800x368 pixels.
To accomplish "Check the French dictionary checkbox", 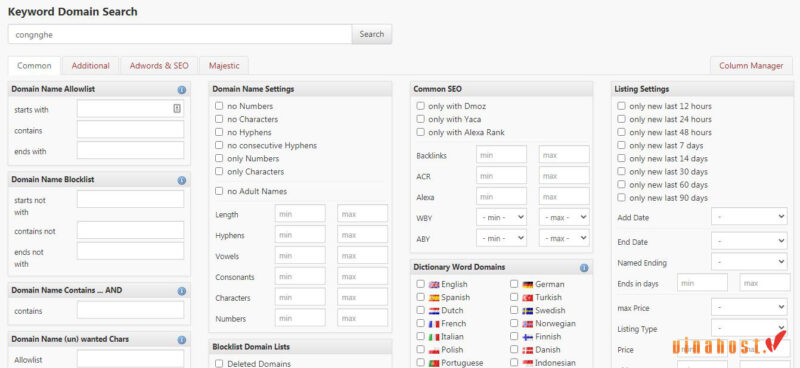I will pos(420,323).
